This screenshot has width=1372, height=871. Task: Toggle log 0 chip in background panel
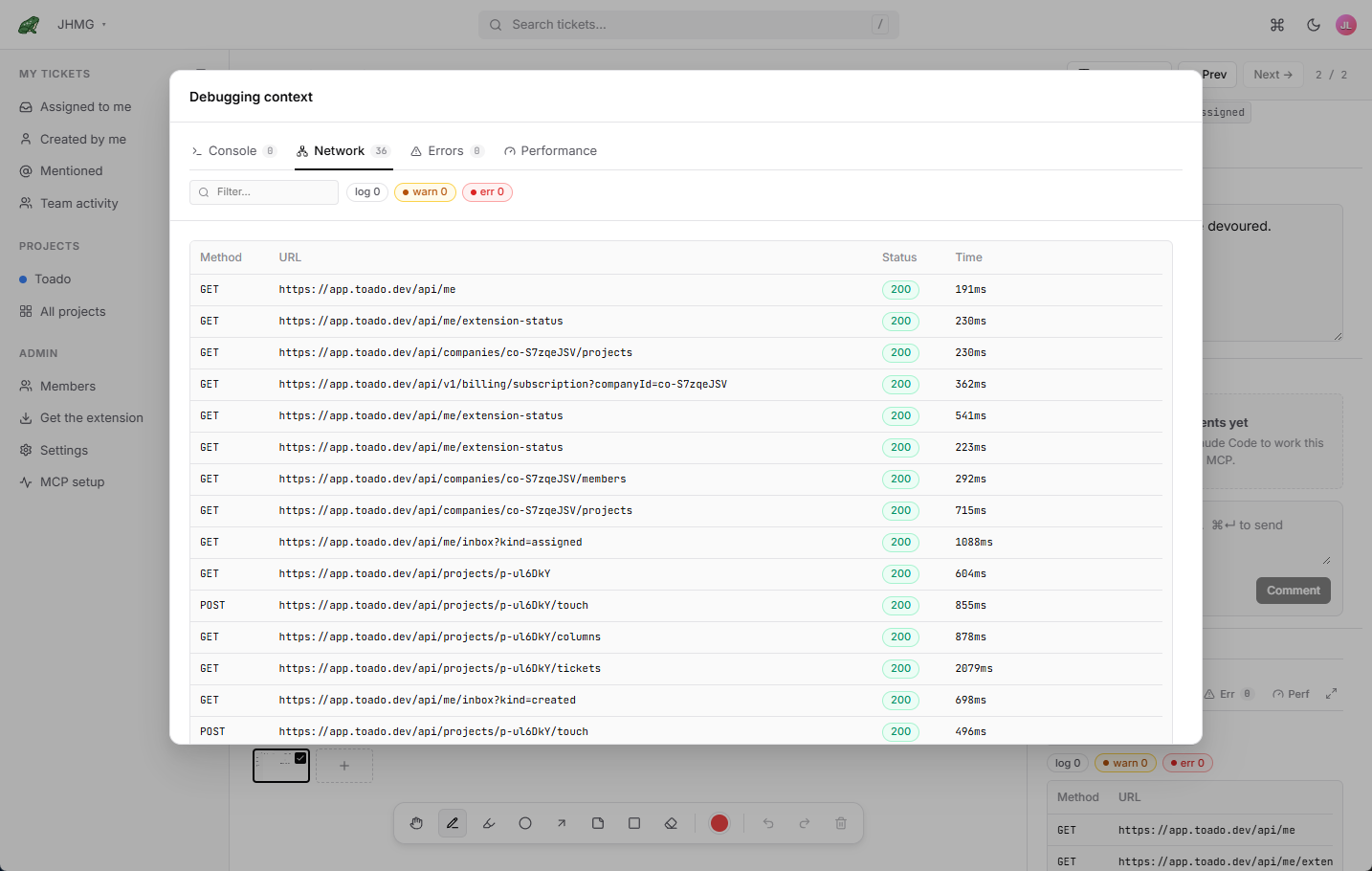1068,763
